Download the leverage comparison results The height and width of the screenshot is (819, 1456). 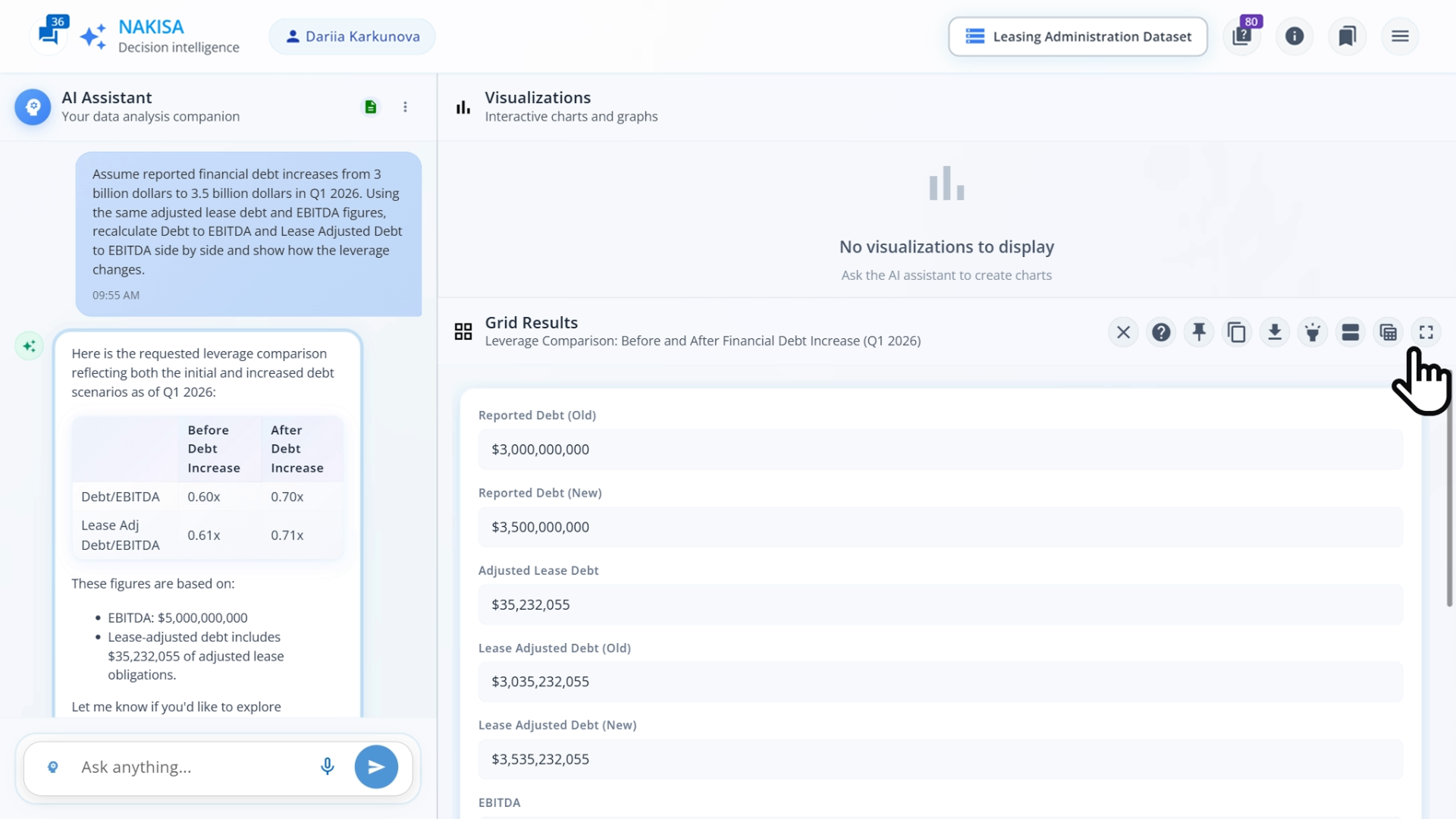(1275, 331)
